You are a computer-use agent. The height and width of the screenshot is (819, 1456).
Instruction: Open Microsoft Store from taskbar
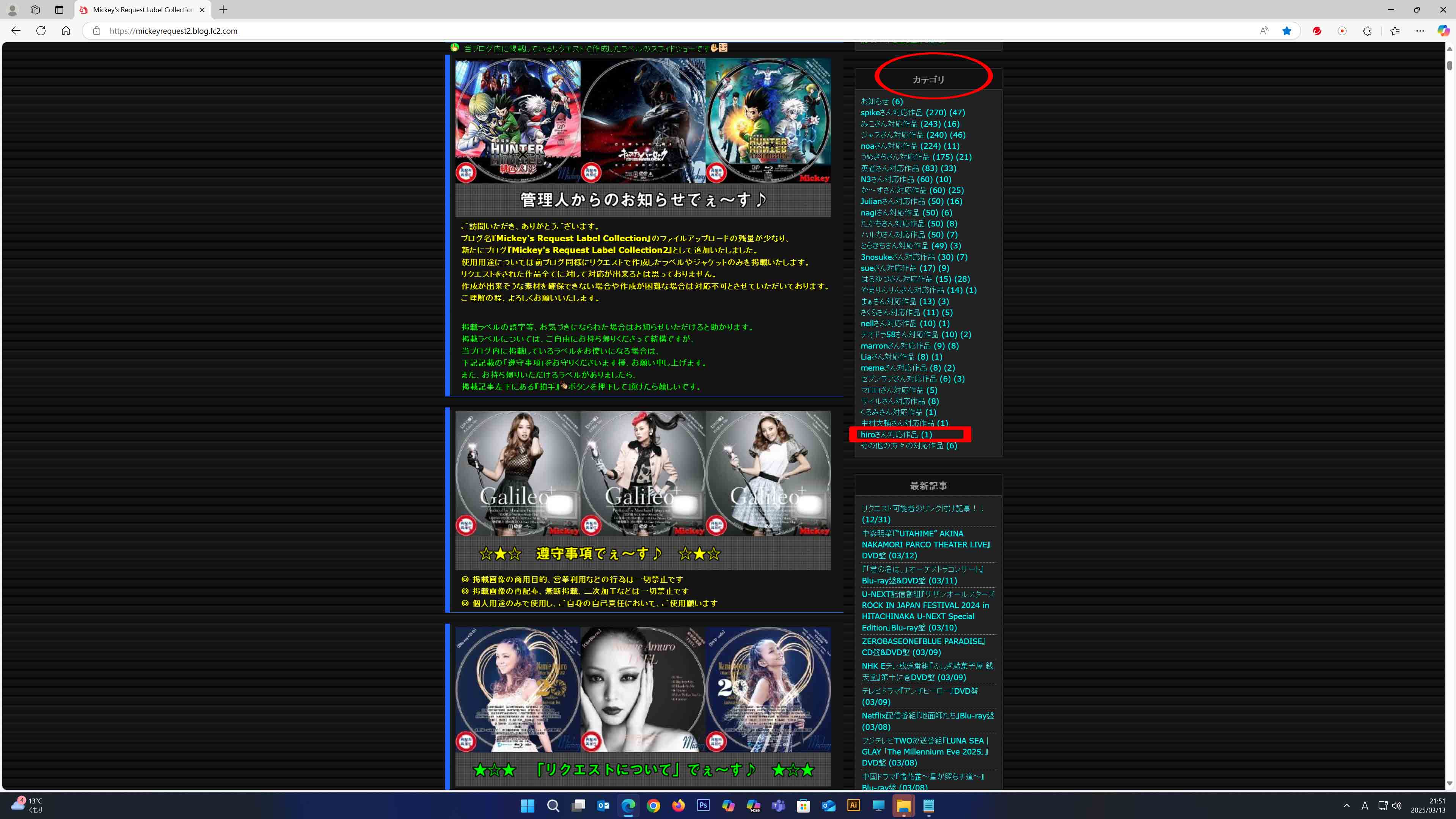click(803, 805)
